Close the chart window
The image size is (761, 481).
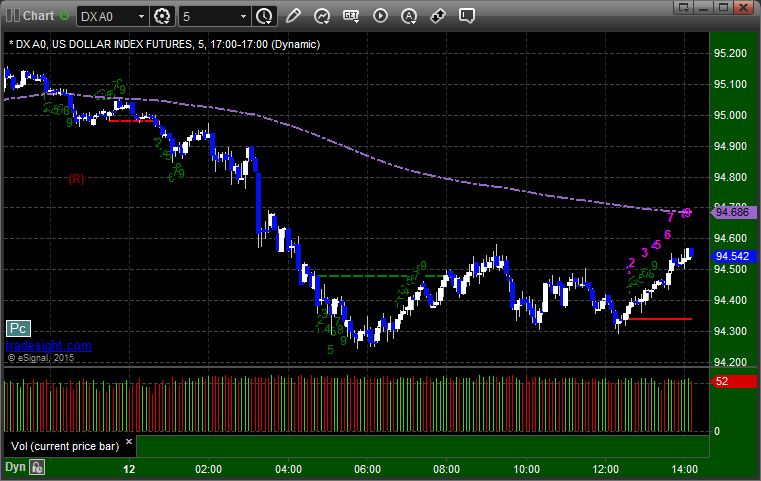click(744, 7)
